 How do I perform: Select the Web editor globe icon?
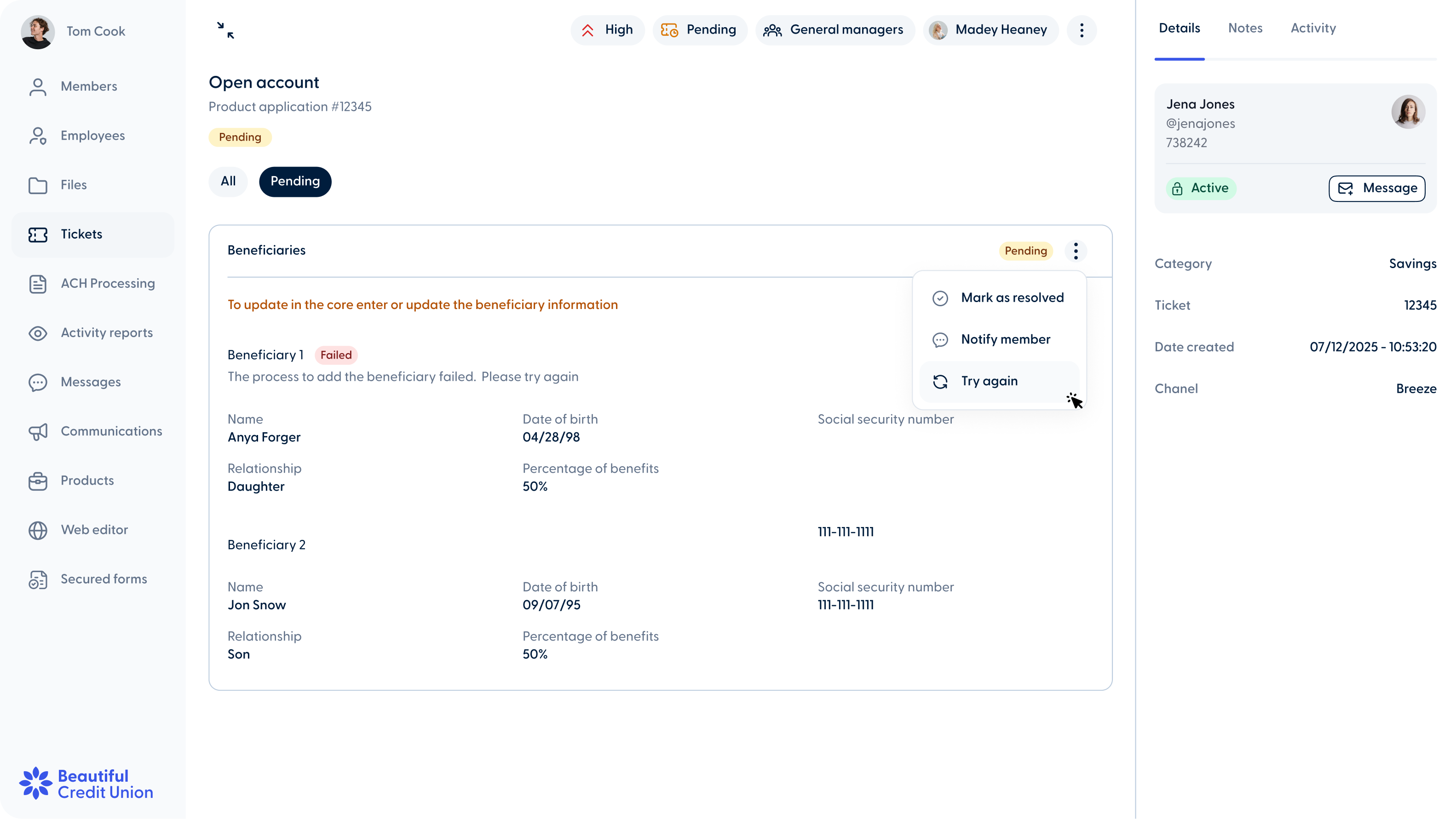pos(37,530)
